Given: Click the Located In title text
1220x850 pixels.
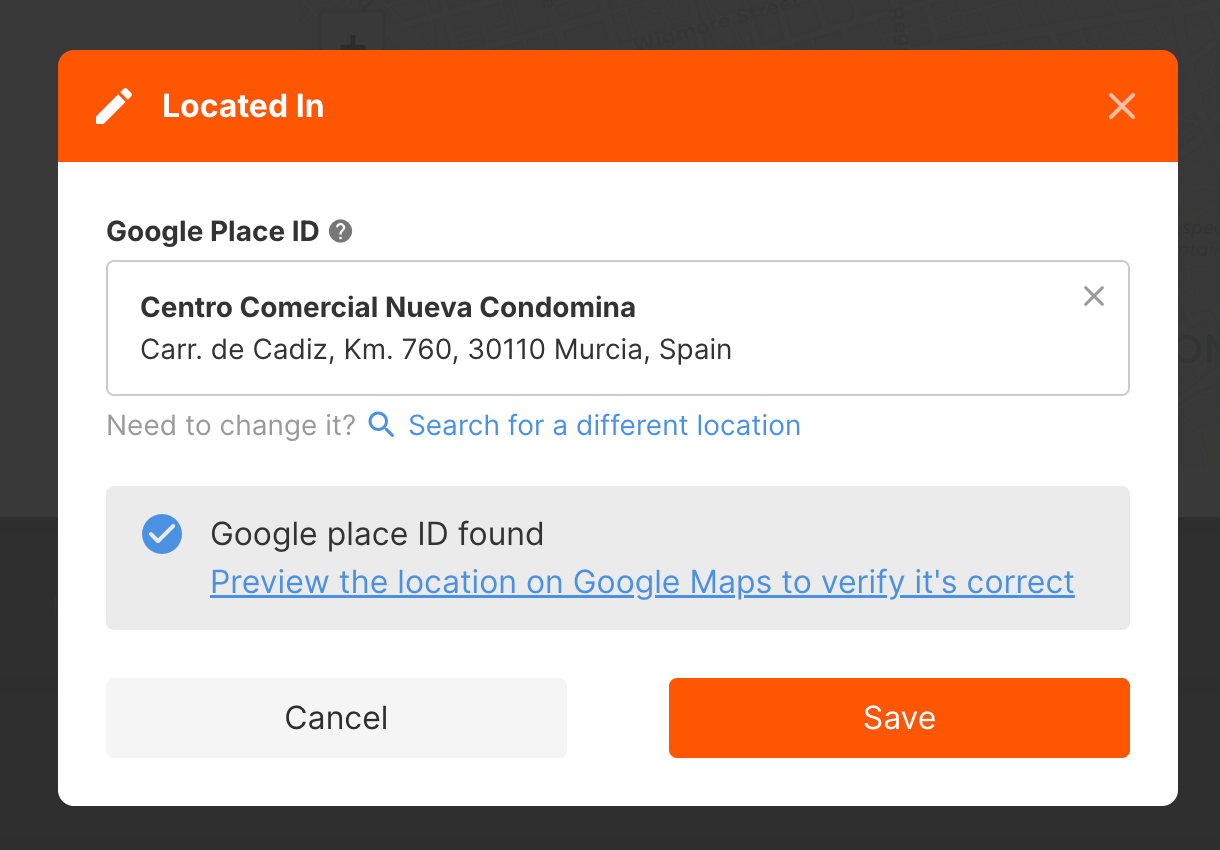Looking at the screenshot, I should coord(243,106).
